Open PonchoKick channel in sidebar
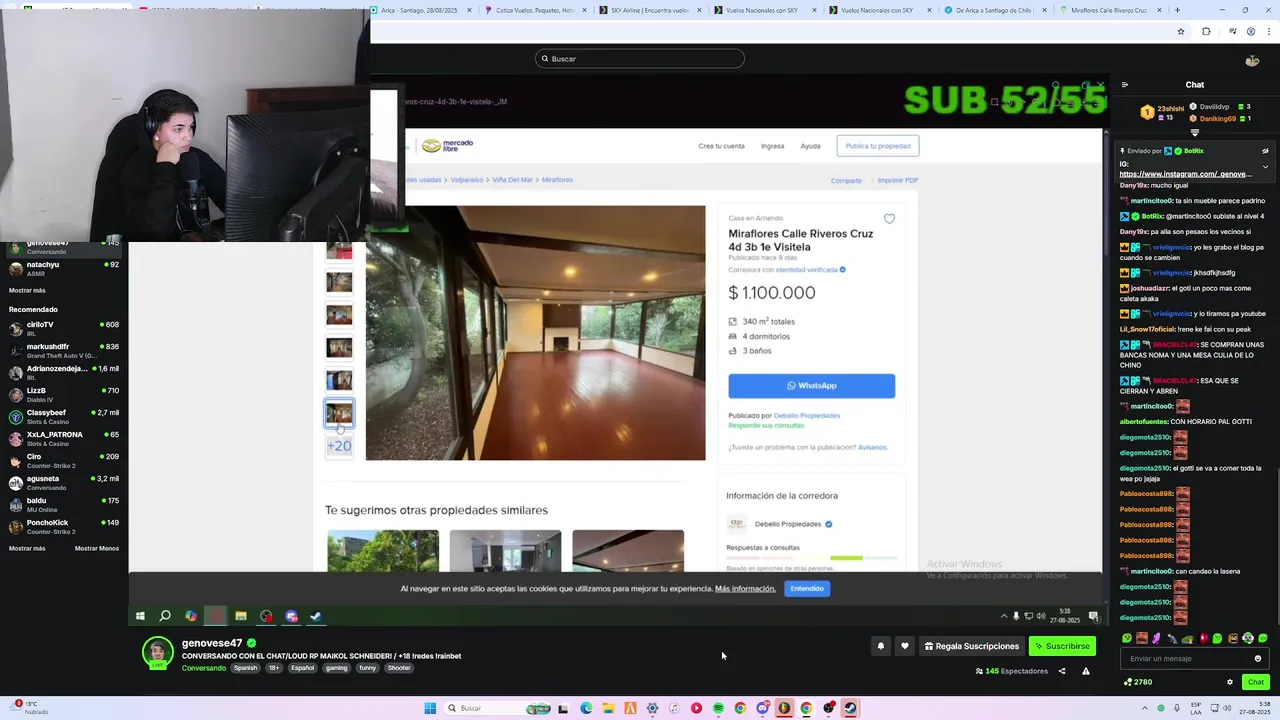This screenshot has width=1280, height=720. click(x=64, y=526)
